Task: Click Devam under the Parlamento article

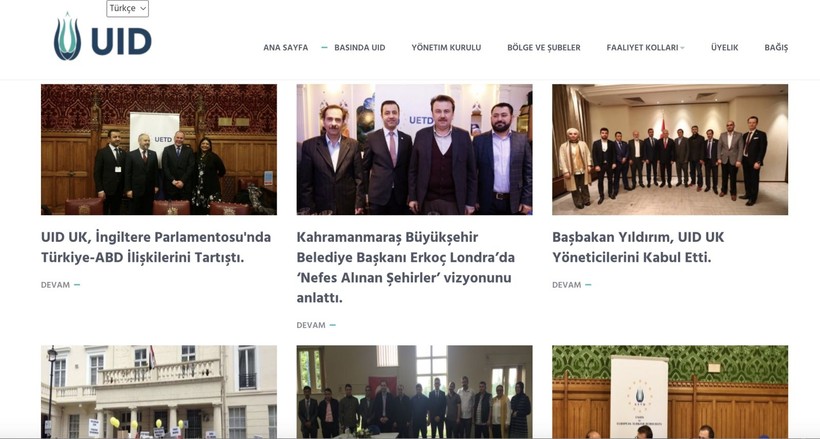Action: pyautogui.click(x=60, y=285)
